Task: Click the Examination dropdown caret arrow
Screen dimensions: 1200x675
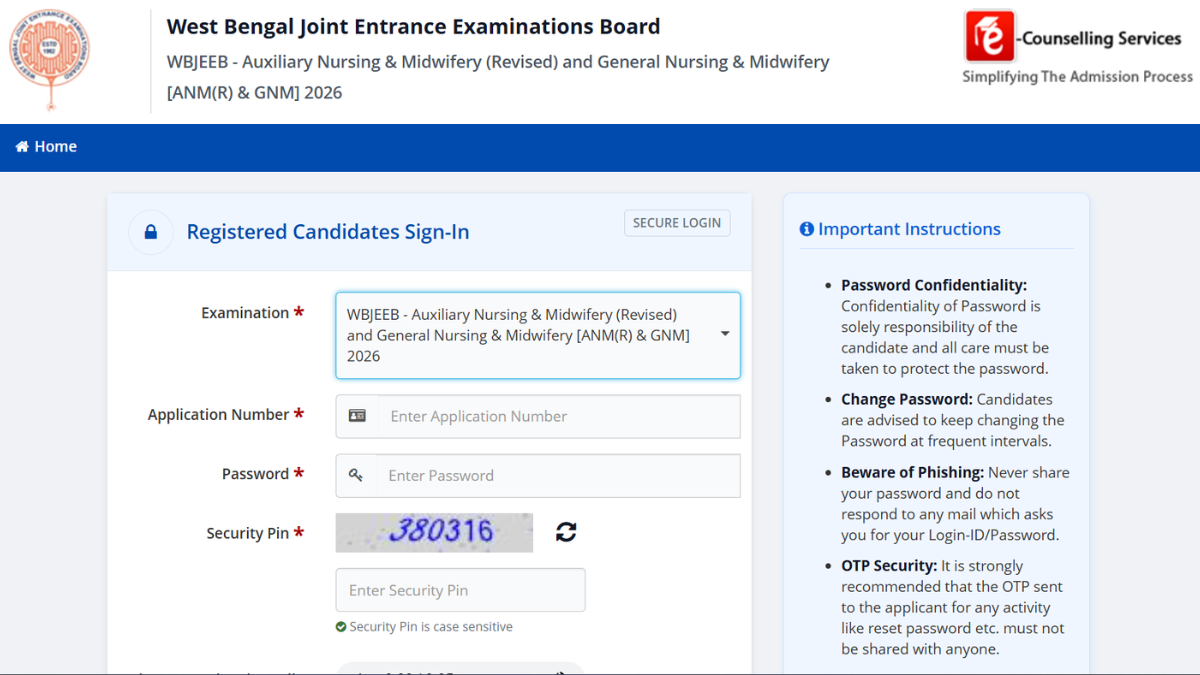Action: [724, 334]
